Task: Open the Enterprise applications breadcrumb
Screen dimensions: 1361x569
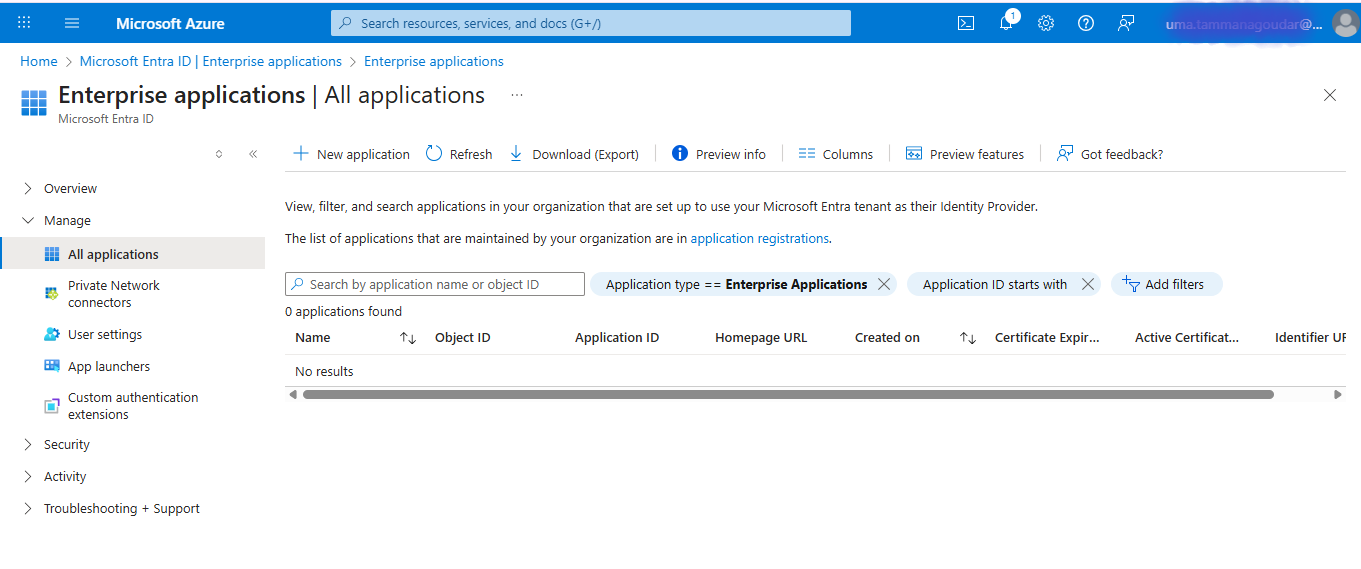Action: (x=434, y=61)
